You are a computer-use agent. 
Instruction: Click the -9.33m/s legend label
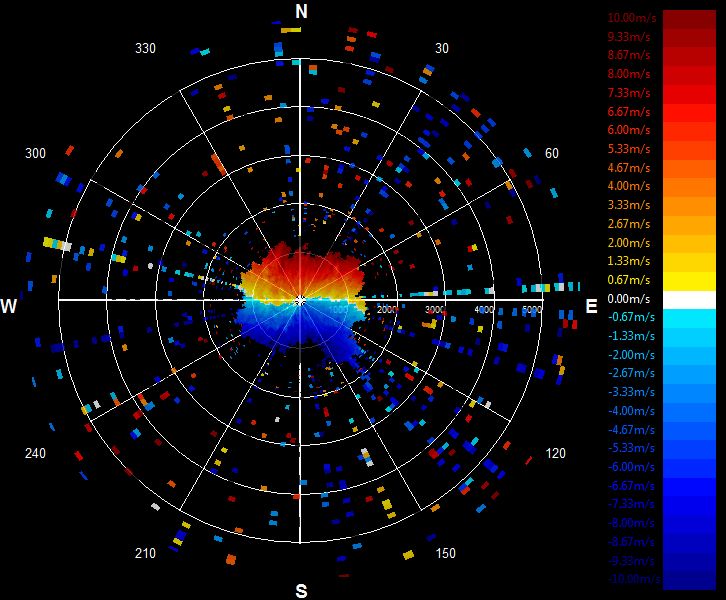click(632, 561)
